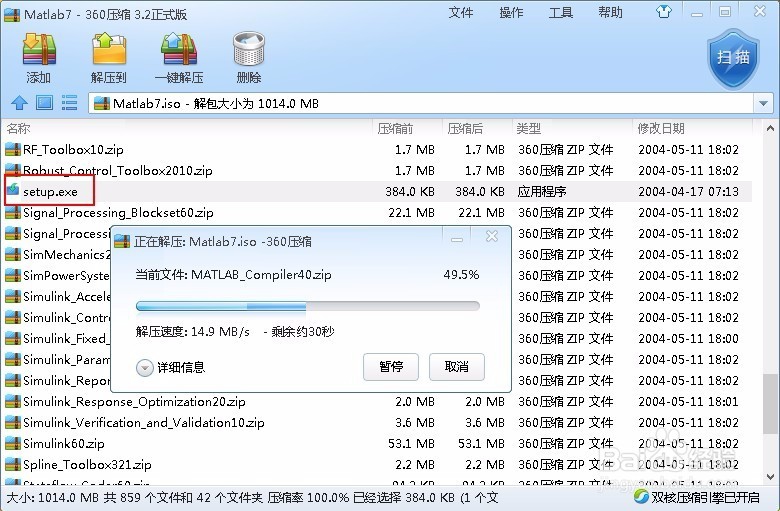Click Simulink_Verification_and_Validation10.zip archive icon
The height and width of the screenshot is (511, 780).
[x=13, y=422]
